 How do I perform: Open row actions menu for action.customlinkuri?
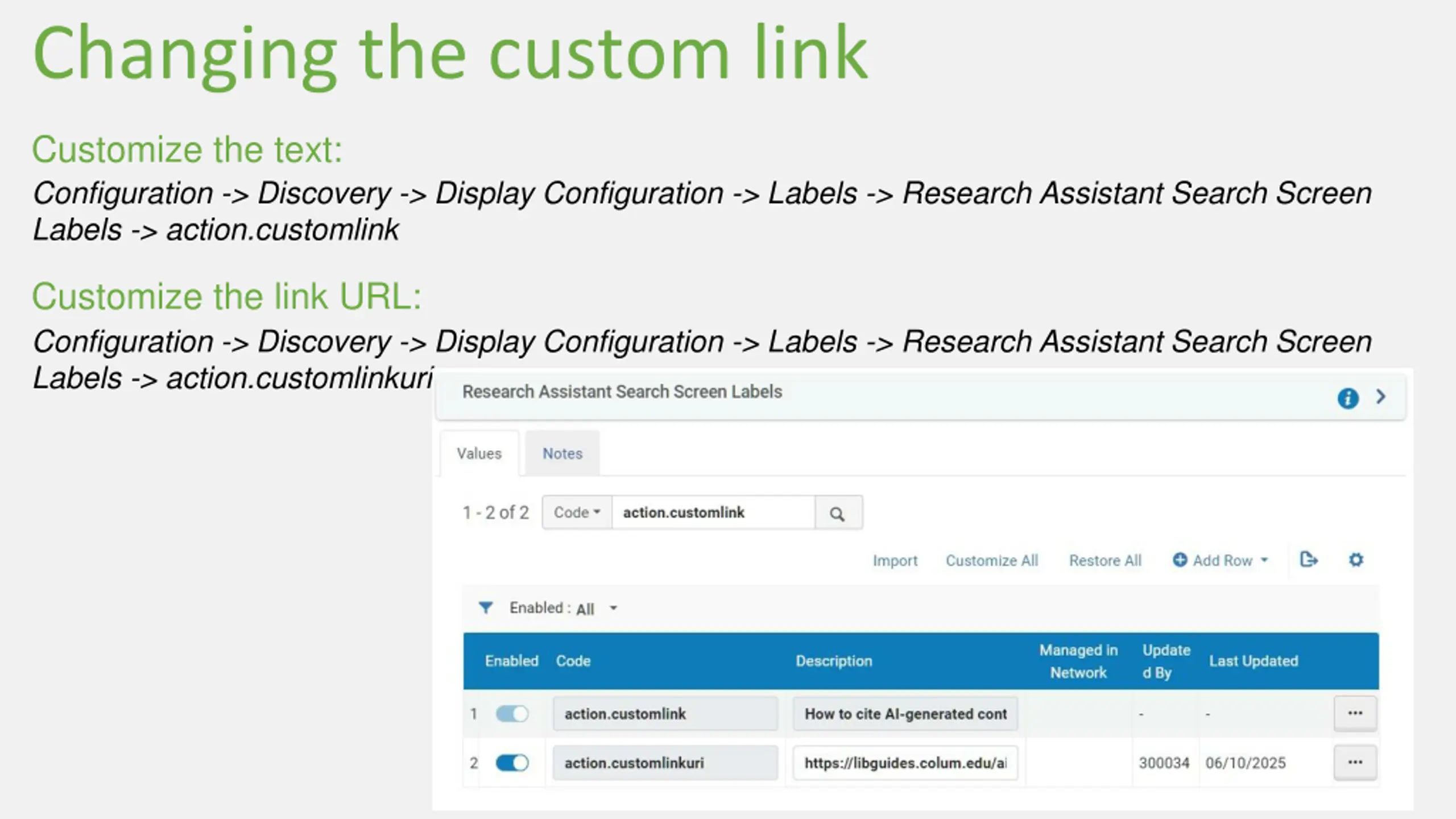tap(1355, 762)
